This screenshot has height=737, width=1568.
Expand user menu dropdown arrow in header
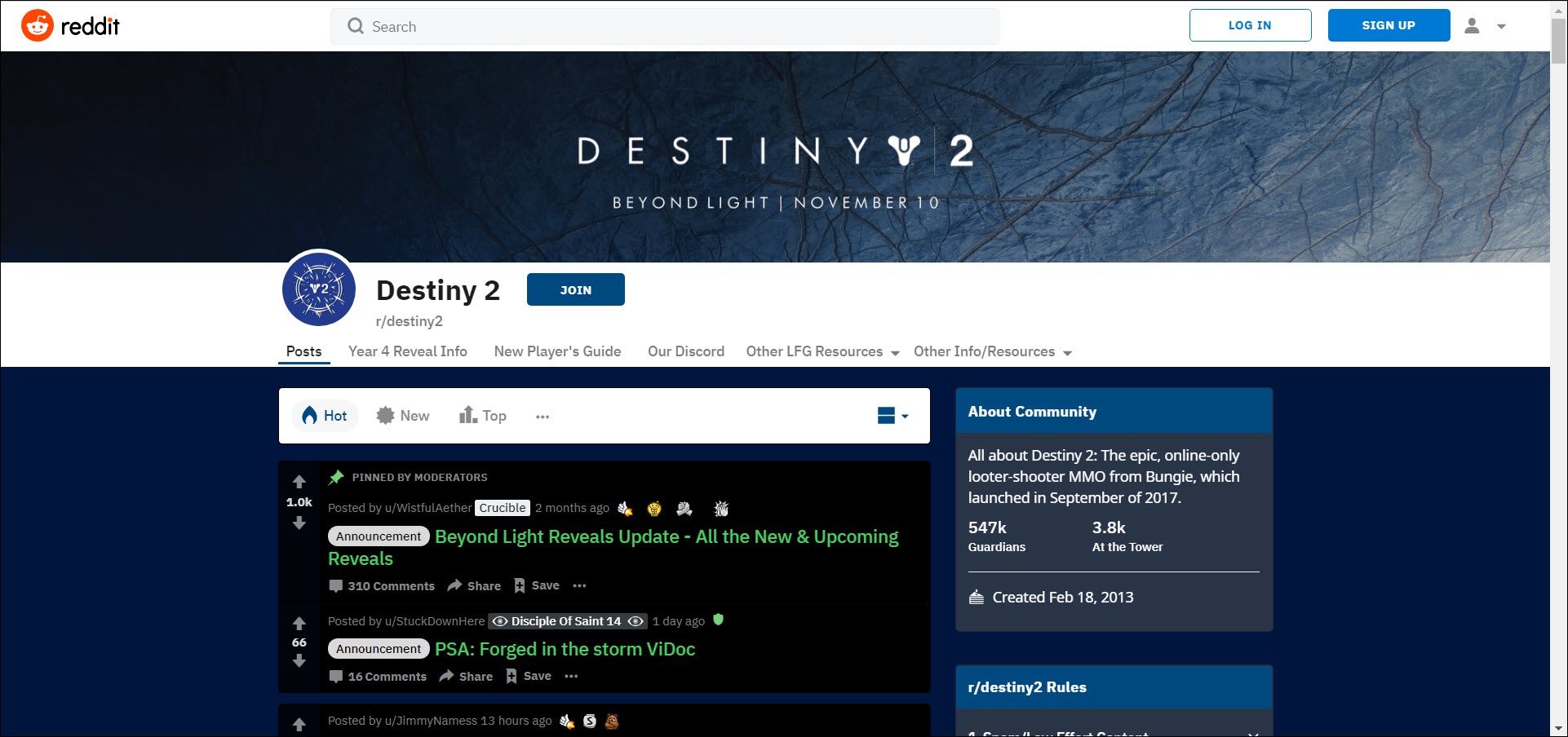(1501, 27)
